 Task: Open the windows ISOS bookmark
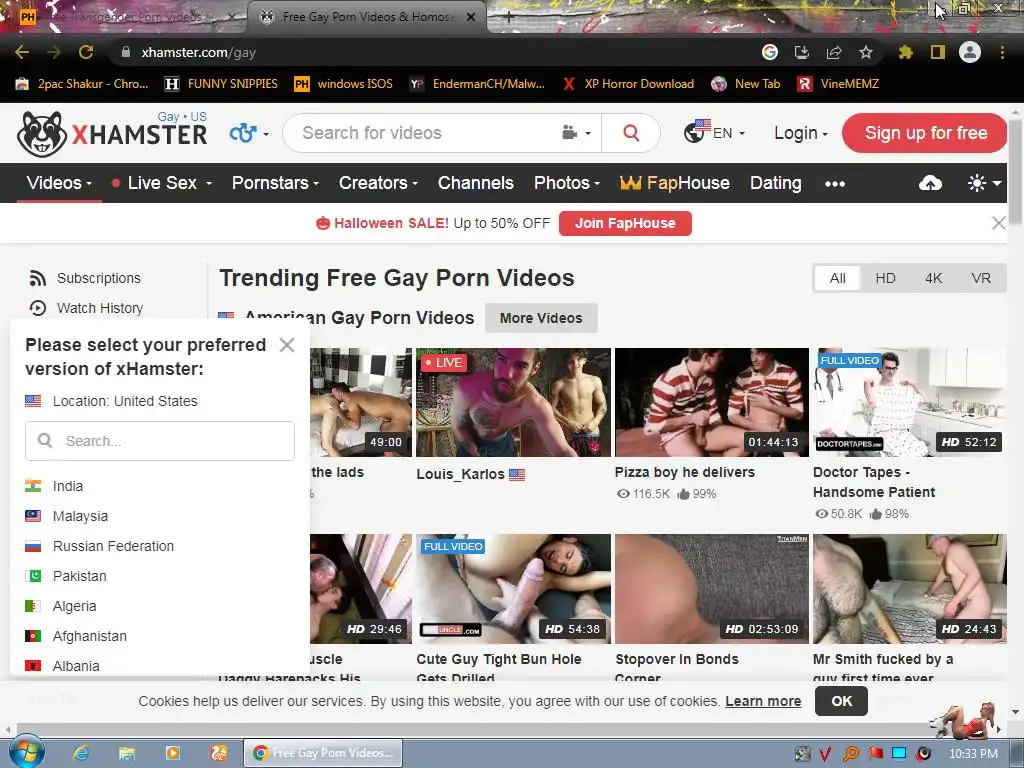pyautogui.click(x=344, y=84)
